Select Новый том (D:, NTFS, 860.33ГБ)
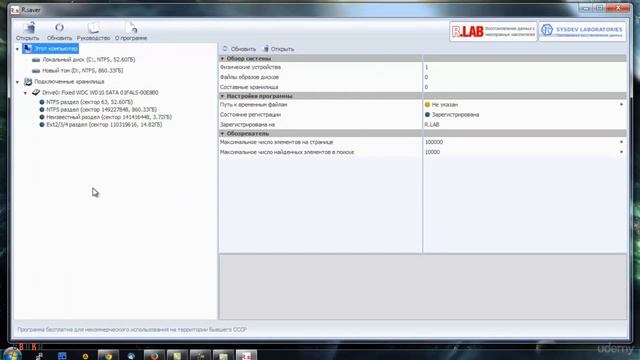This screenshot has height=360, width=640. (82, 71)
